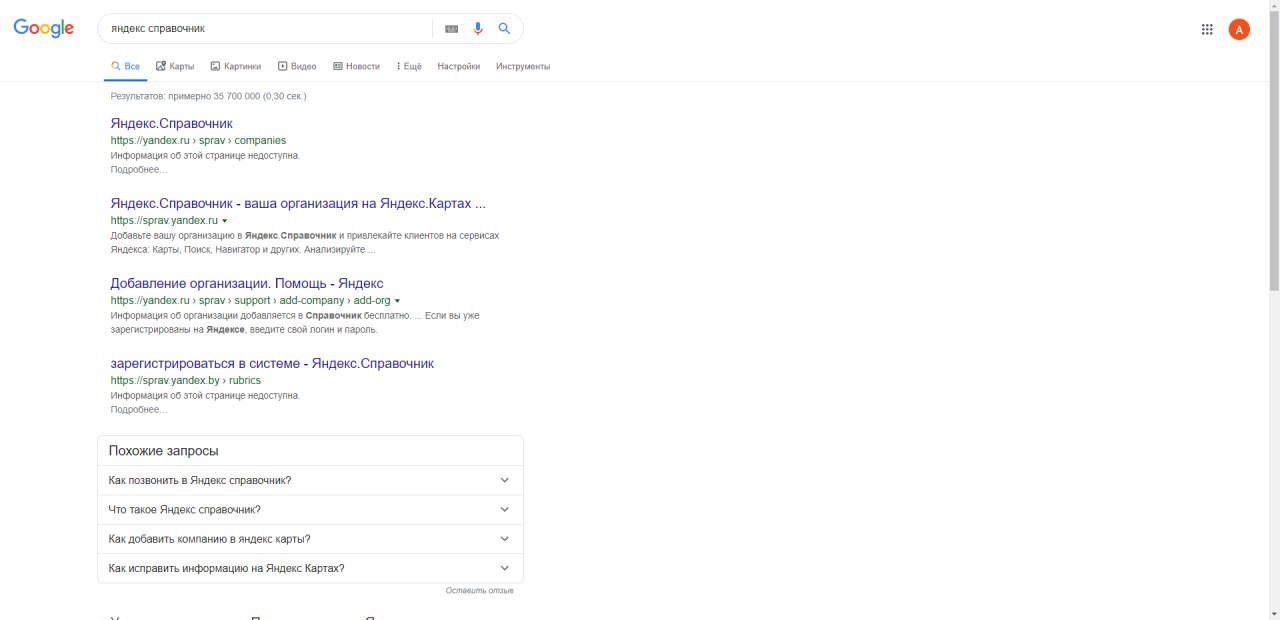Expand 'Как добавить компанию в яндекс карты?' question
Image resolution: width=1280 pixels, height=620 pixels.
point(310,539)
